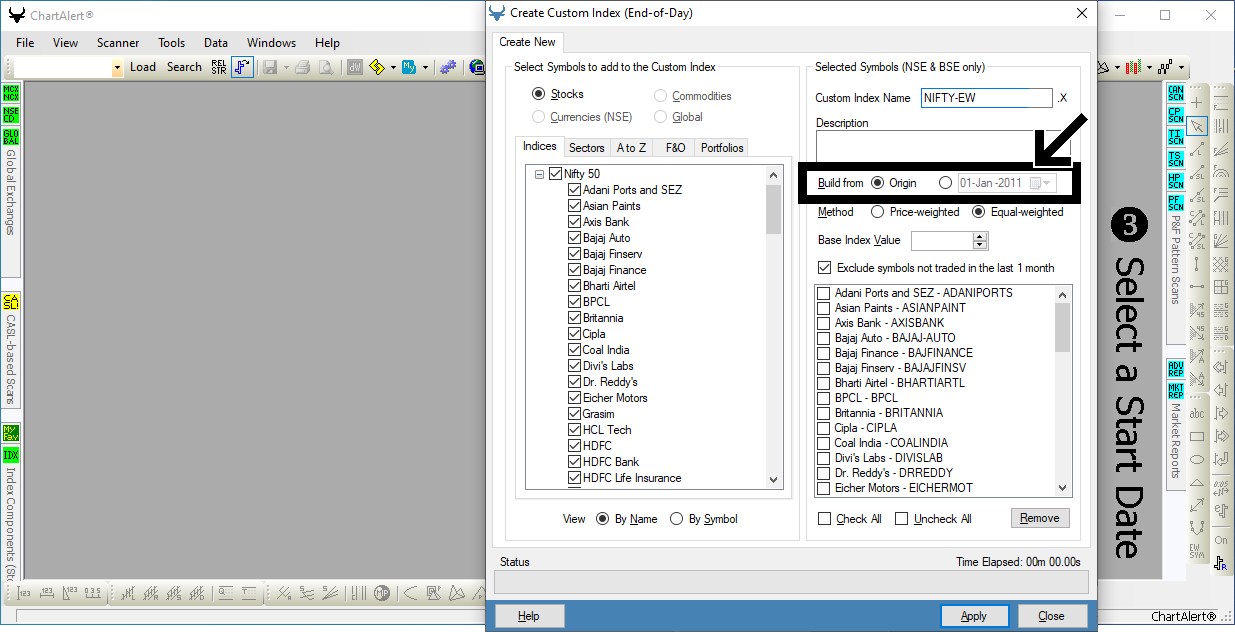The width and height of the screenshot is (1235, 632).
Task: Check Axis Bank - AXISBANK in selected list
Action: tap(824, 323)
